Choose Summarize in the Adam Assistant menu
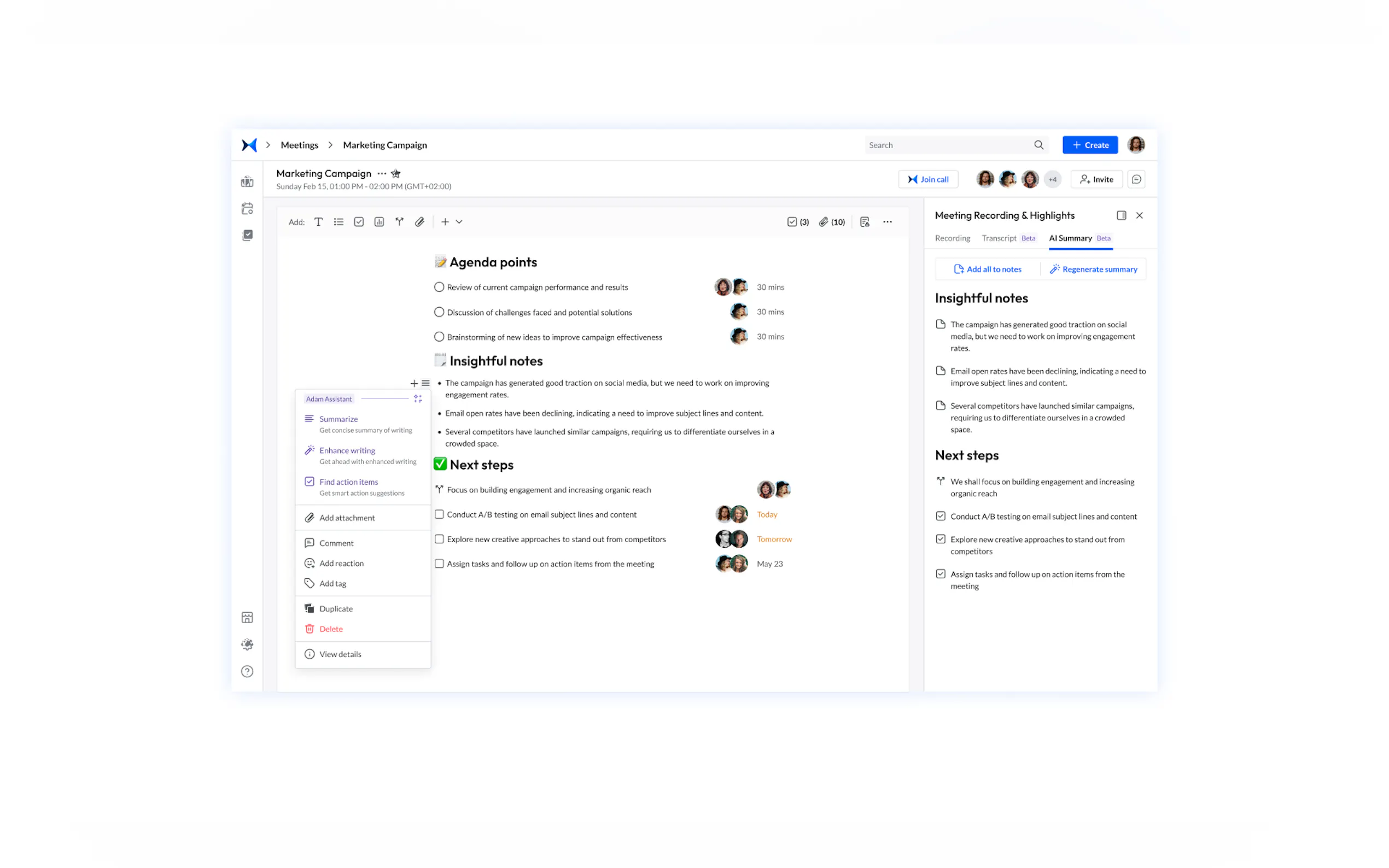 pos(338,419)
